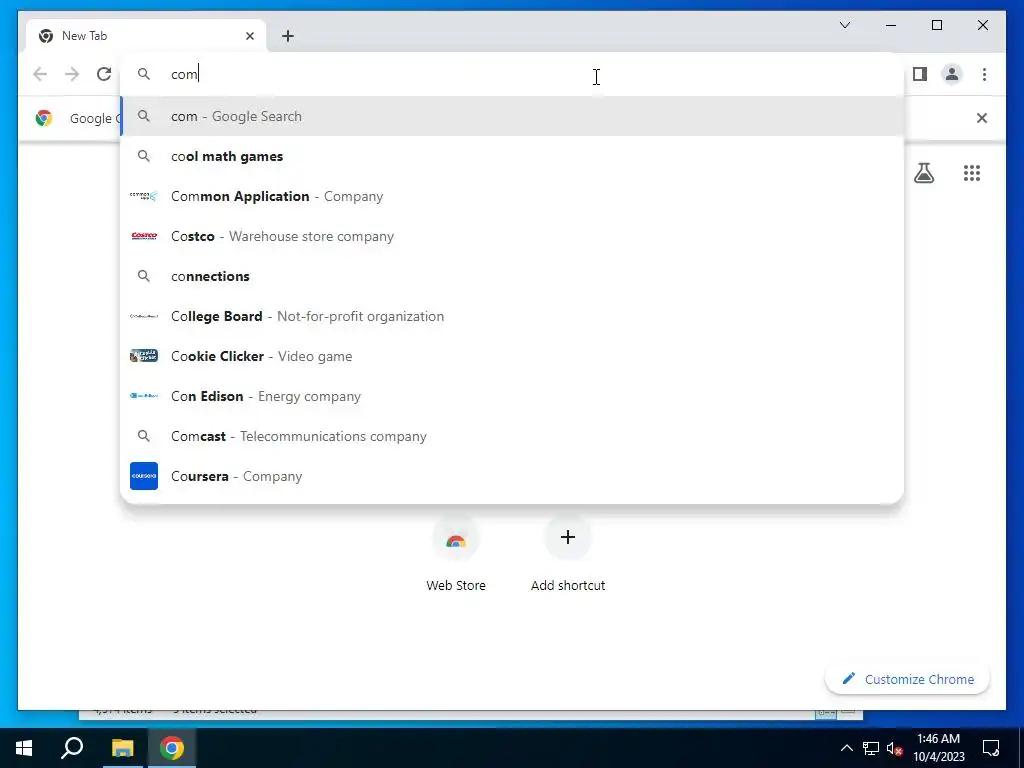The height and width of the screenshot is (768, 1024).
Task: Click the Con Edison logo icon
Action: coord(144,396)
